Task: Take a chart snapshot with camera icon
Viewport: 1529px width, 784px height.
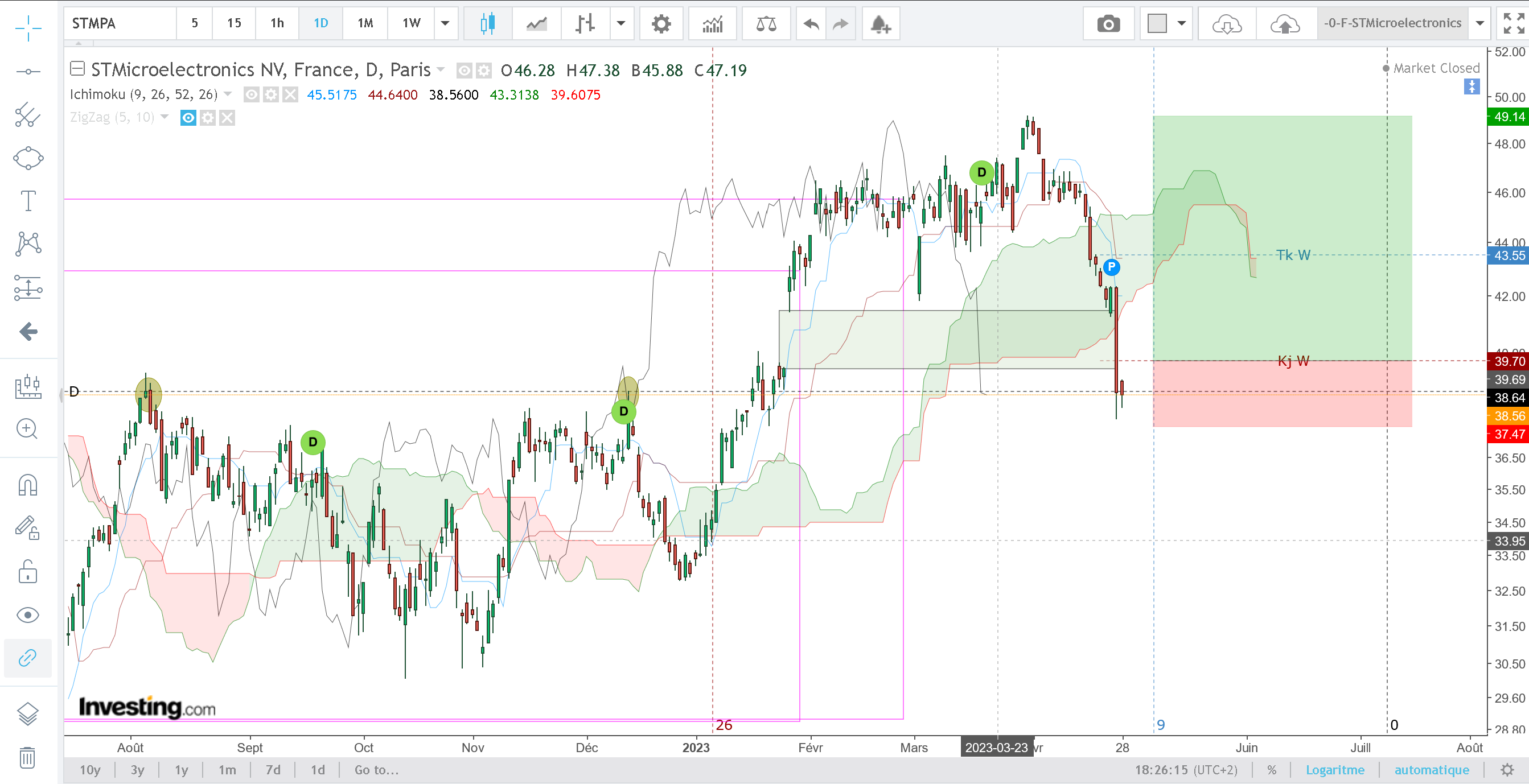Action: (x=1108, y=24)
